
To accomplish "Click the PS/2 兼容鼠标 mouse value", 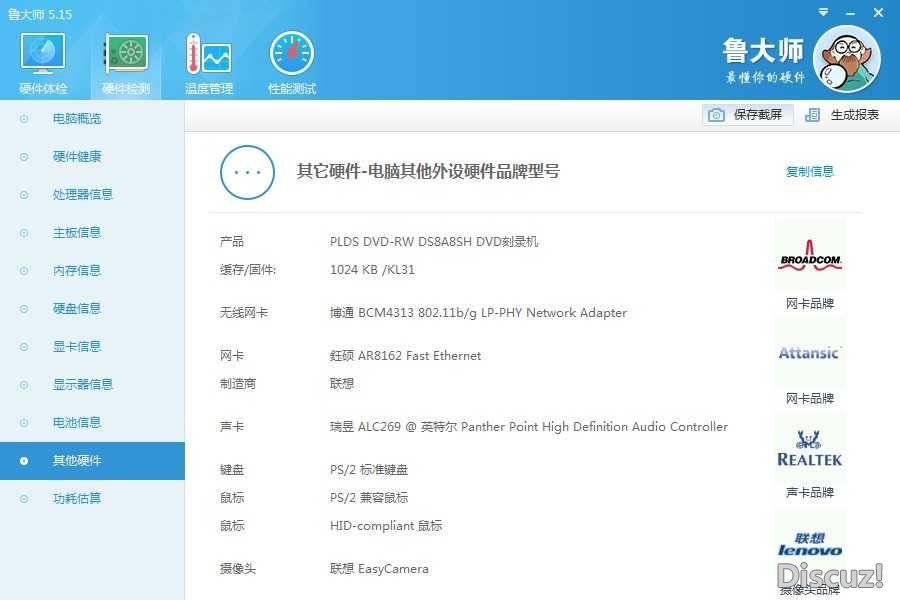I will point(368,497).
